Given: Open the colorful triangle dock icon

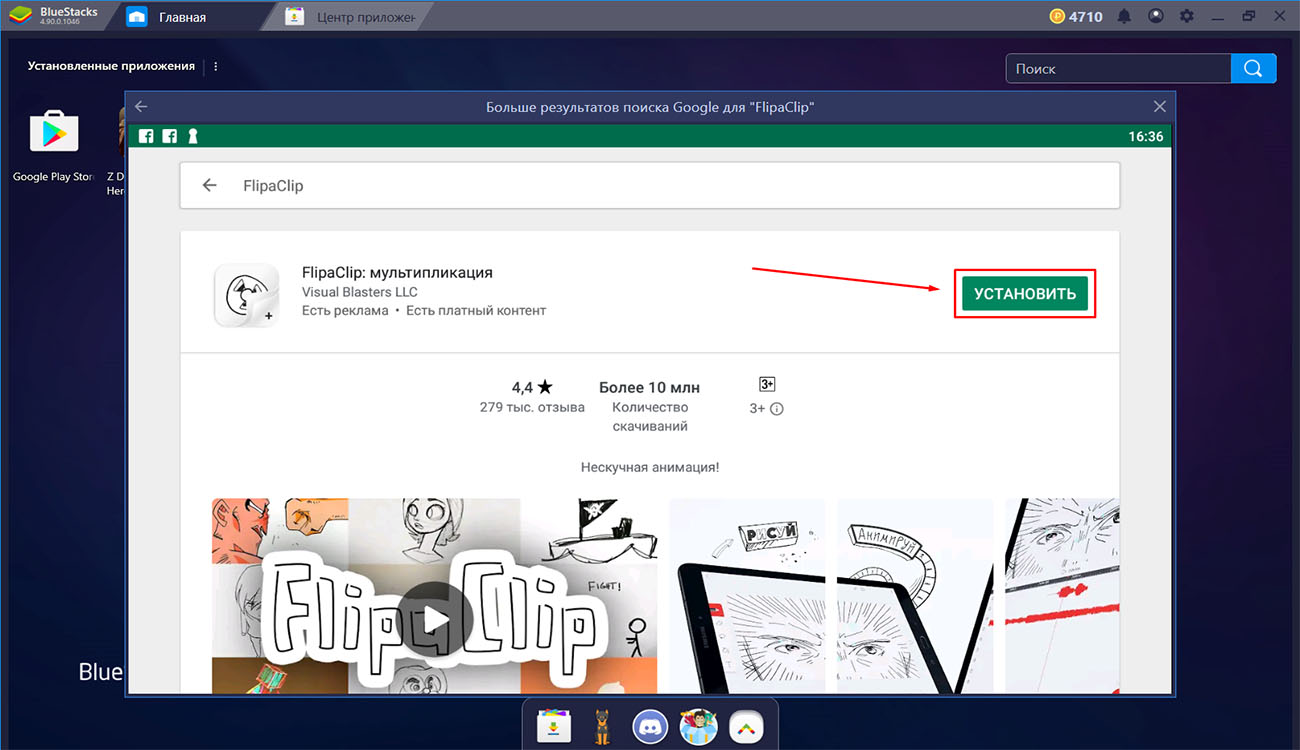Looking at the screenshot, I should tap(746, 727).
